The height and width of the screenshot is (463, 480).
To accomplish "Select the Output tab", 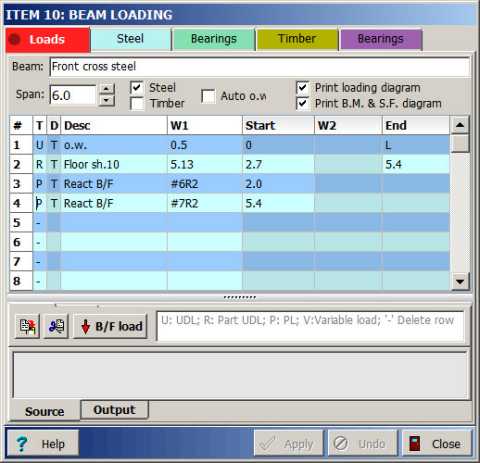I will pyautogui.click(x=114, y=410).
